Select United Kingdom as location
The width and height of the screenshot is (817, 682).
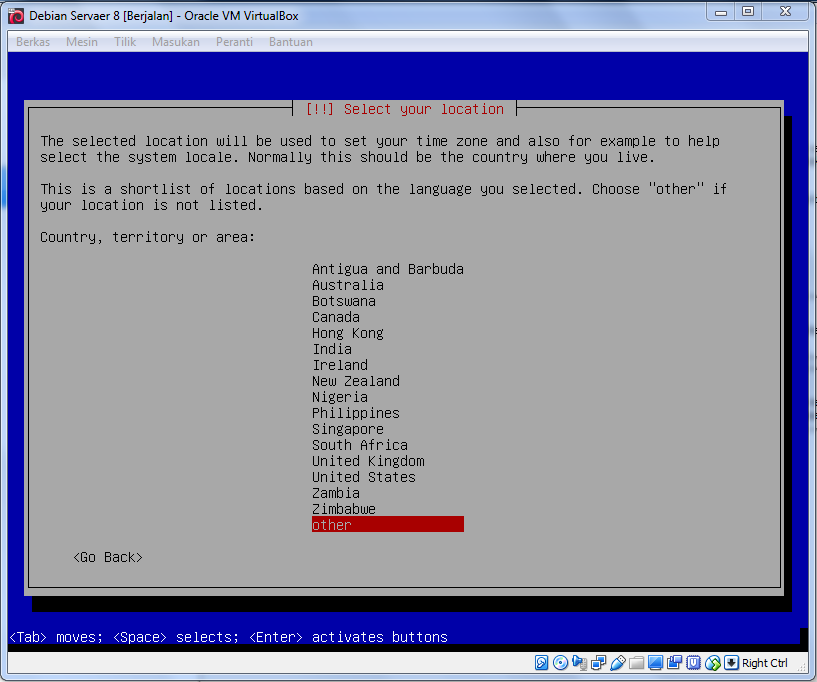point(388,461)
